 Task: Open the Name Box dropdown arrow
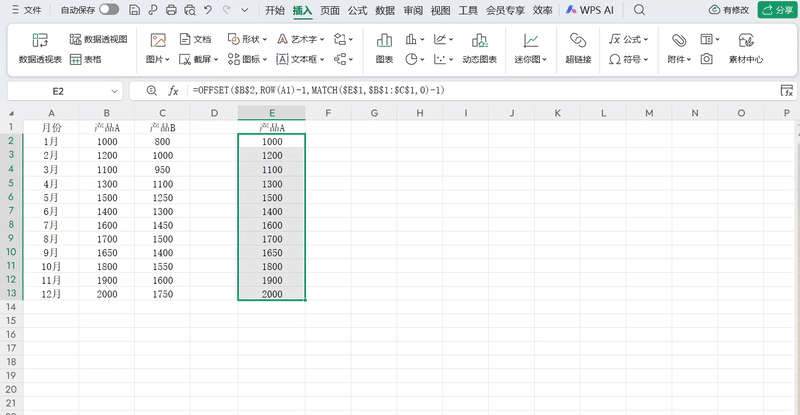[x=115, y=90]
